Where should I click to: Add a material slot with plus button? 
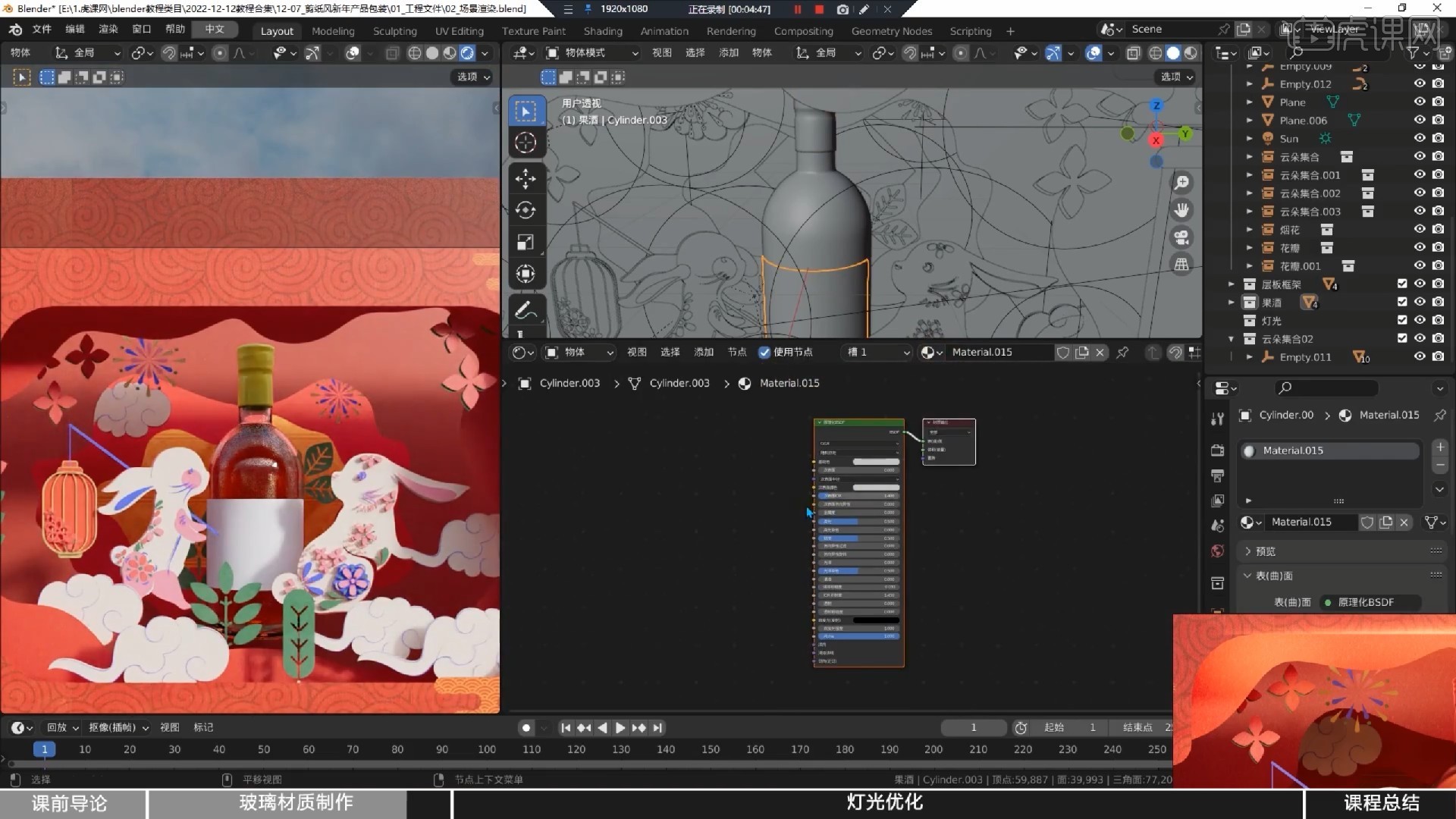(1440, 447)
